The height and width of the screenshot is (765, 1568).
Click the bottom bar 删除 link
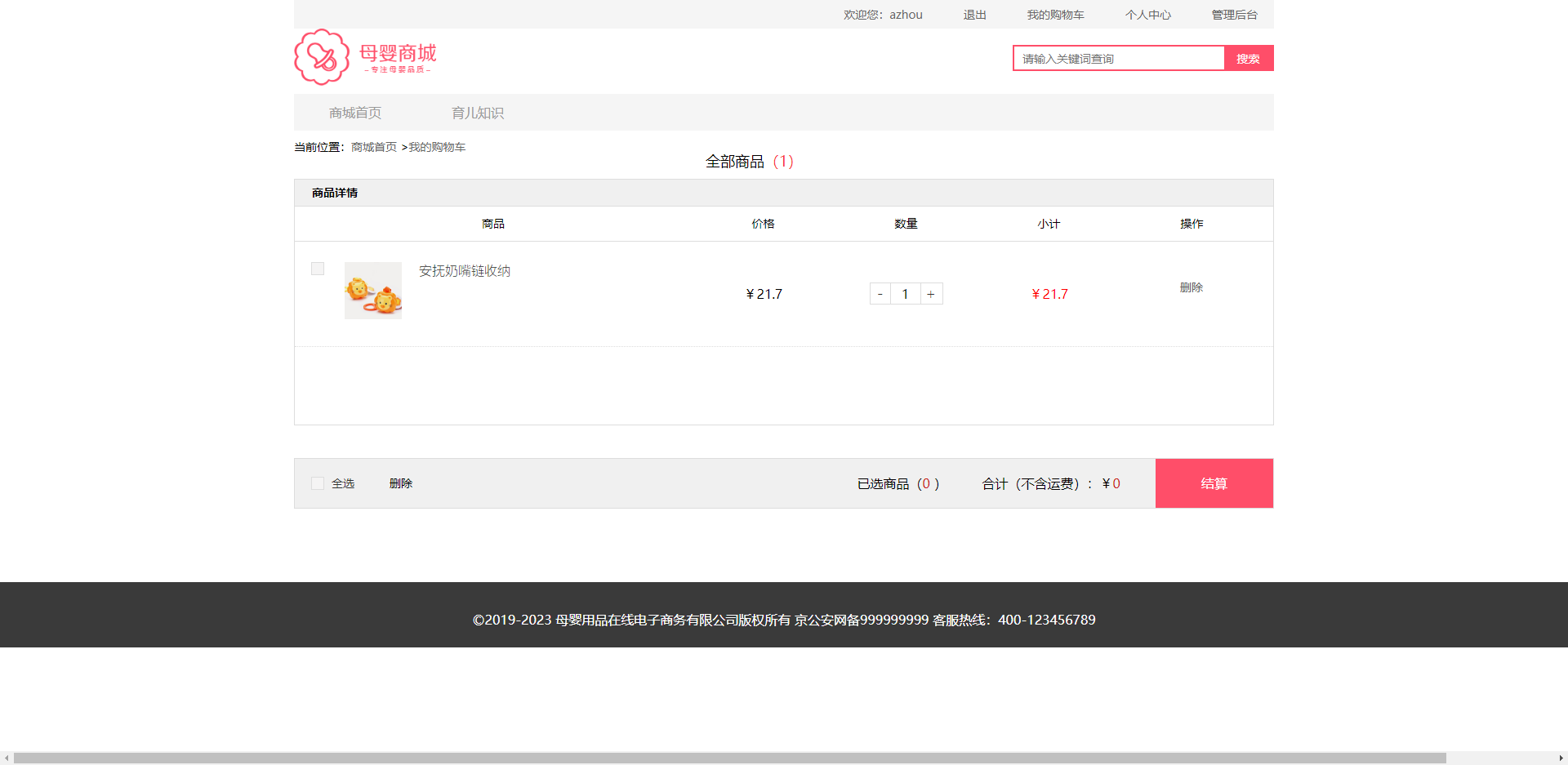pyautogui.click(x=400, y=483)
